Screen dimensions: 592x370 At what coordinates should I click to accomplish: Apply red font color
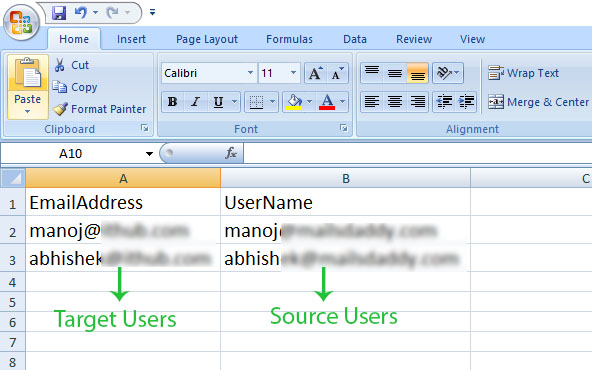(x=327, y=102)
